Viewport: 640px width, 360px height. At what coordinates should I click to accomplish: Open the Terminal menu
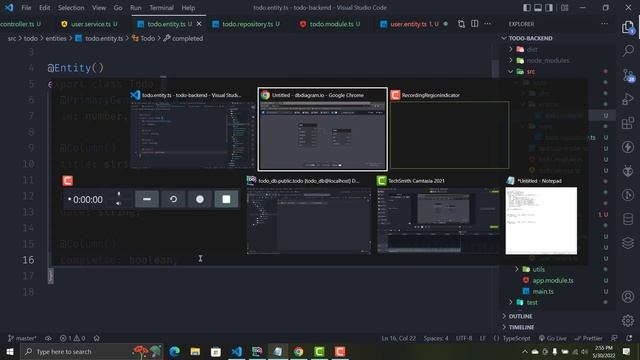(161, 8)
